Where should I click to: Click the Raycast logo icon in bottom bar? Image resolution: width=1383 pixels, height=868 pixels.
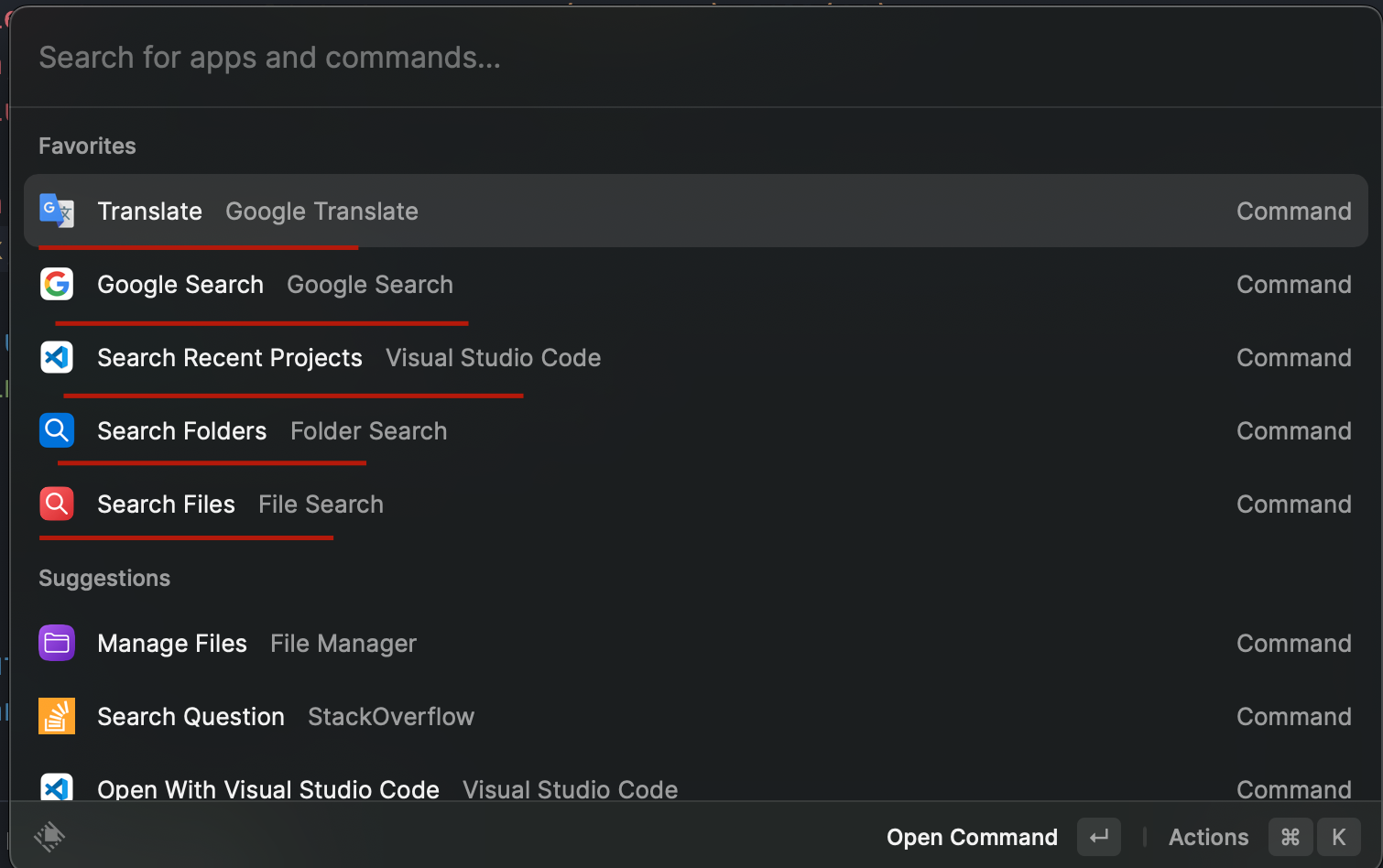49,836
